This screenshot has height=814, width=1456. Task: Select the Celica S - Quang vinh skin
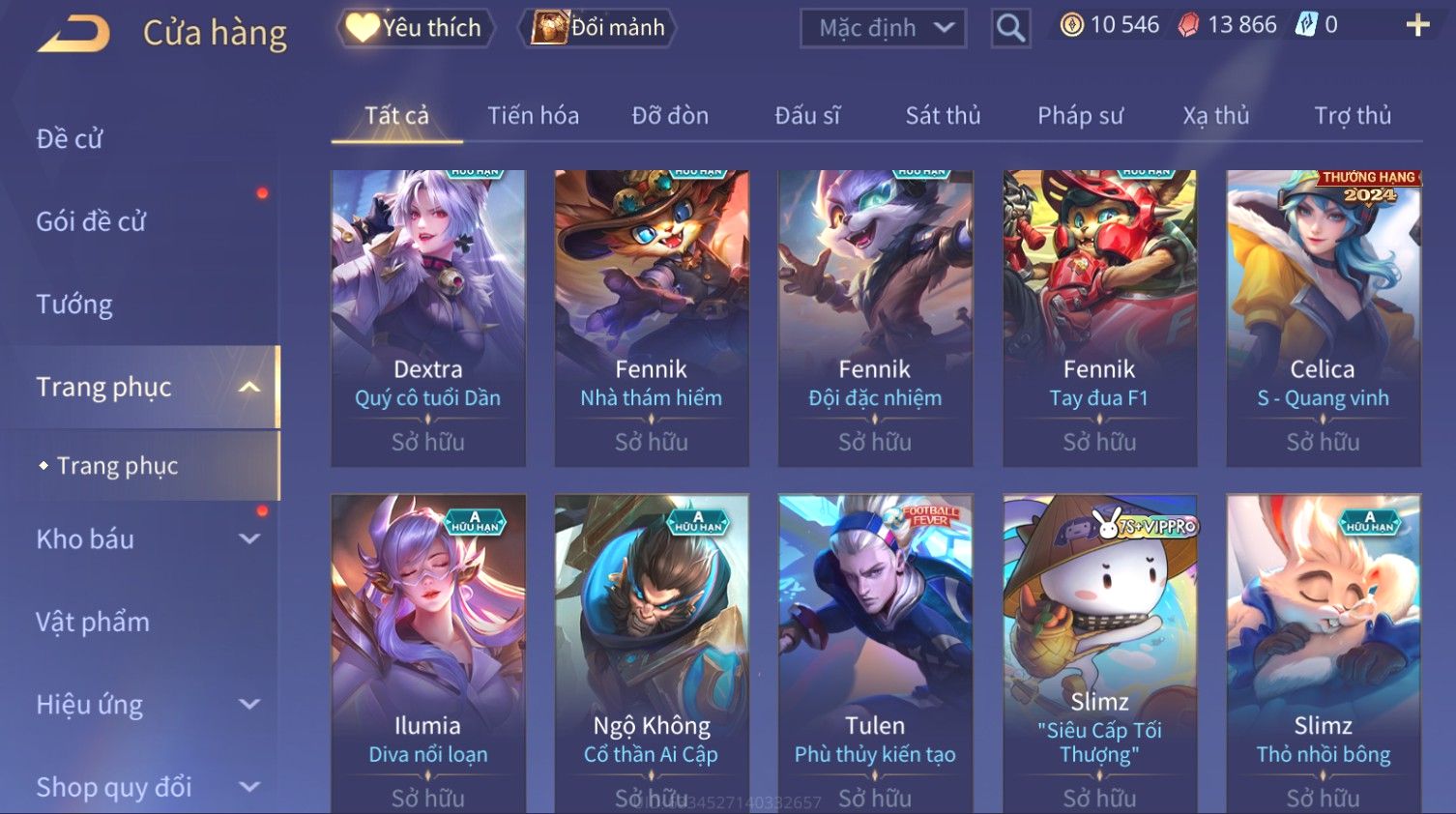1323,318
